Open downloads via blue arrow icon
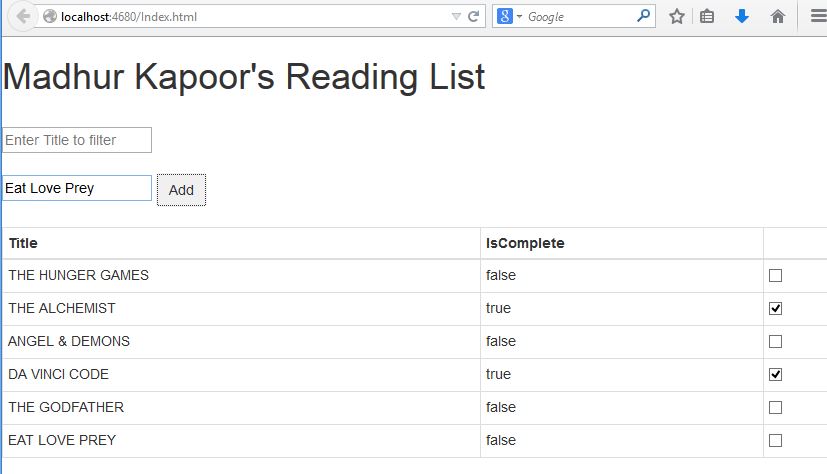 tap(742, 16)
